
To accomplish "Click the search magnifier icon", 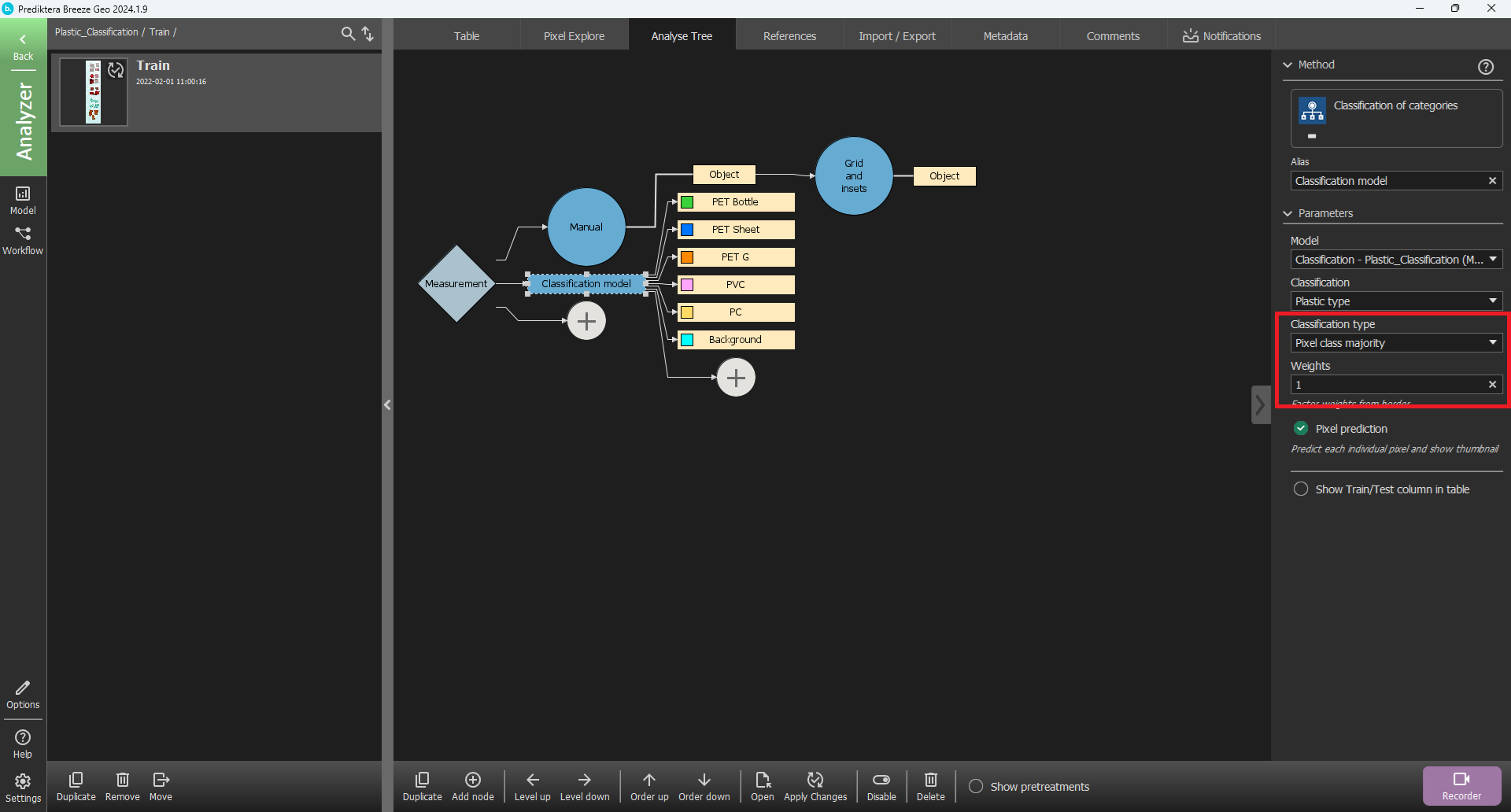I will pos(348,33).
